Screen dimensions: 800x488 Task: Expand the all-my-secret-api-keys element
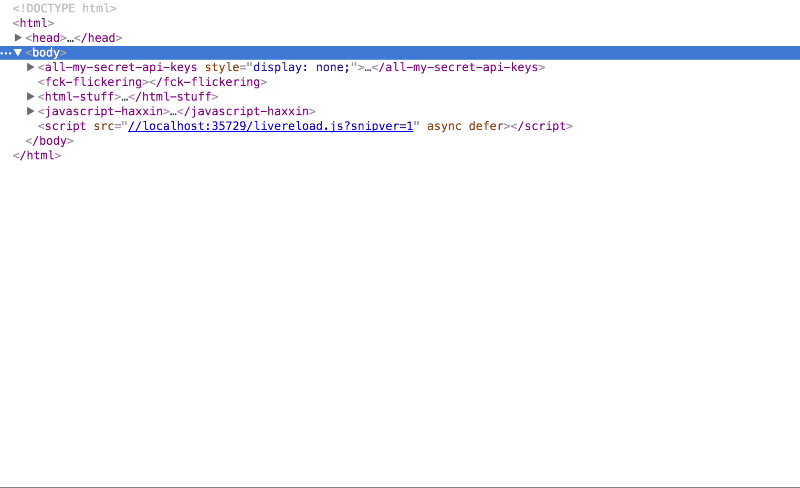pyautogui.click(x=31, y=67)
